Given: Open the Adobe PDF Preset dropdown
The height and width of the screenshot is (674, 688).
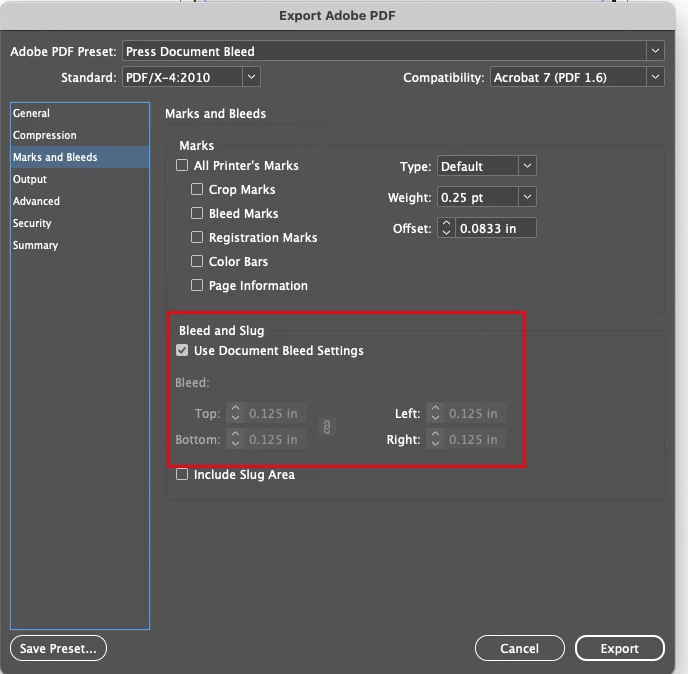Looking at the screenshot, I should coord(393,51).
